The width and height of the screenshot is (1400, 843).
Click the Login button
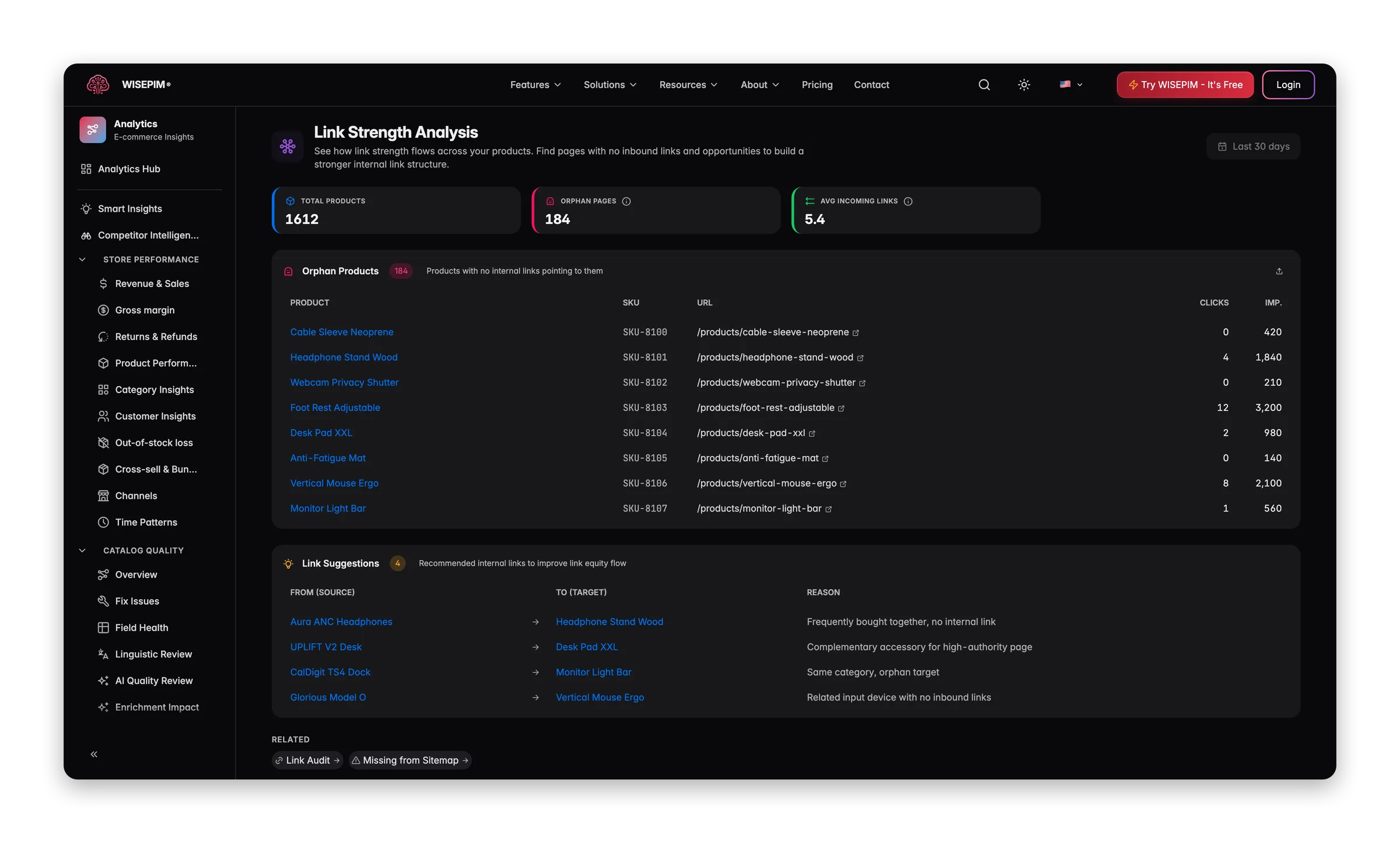pos(1288,85)
